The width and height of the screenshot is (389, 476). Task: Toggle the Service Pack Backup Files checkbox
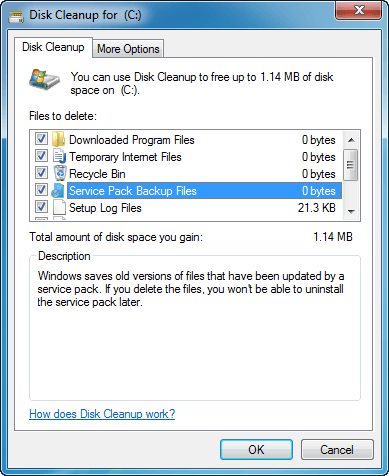[x=41, y=190]
